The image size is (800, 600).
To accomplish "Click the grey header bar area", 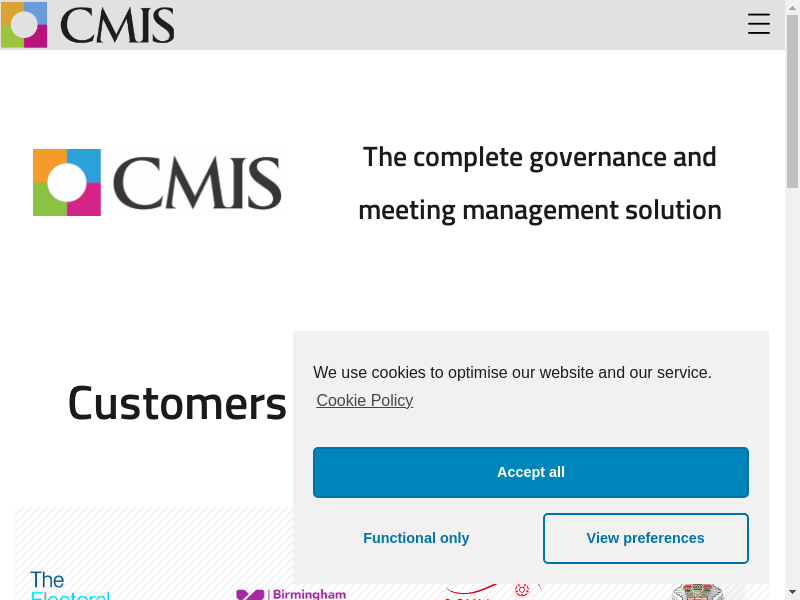I will click(x=450, y=25).
